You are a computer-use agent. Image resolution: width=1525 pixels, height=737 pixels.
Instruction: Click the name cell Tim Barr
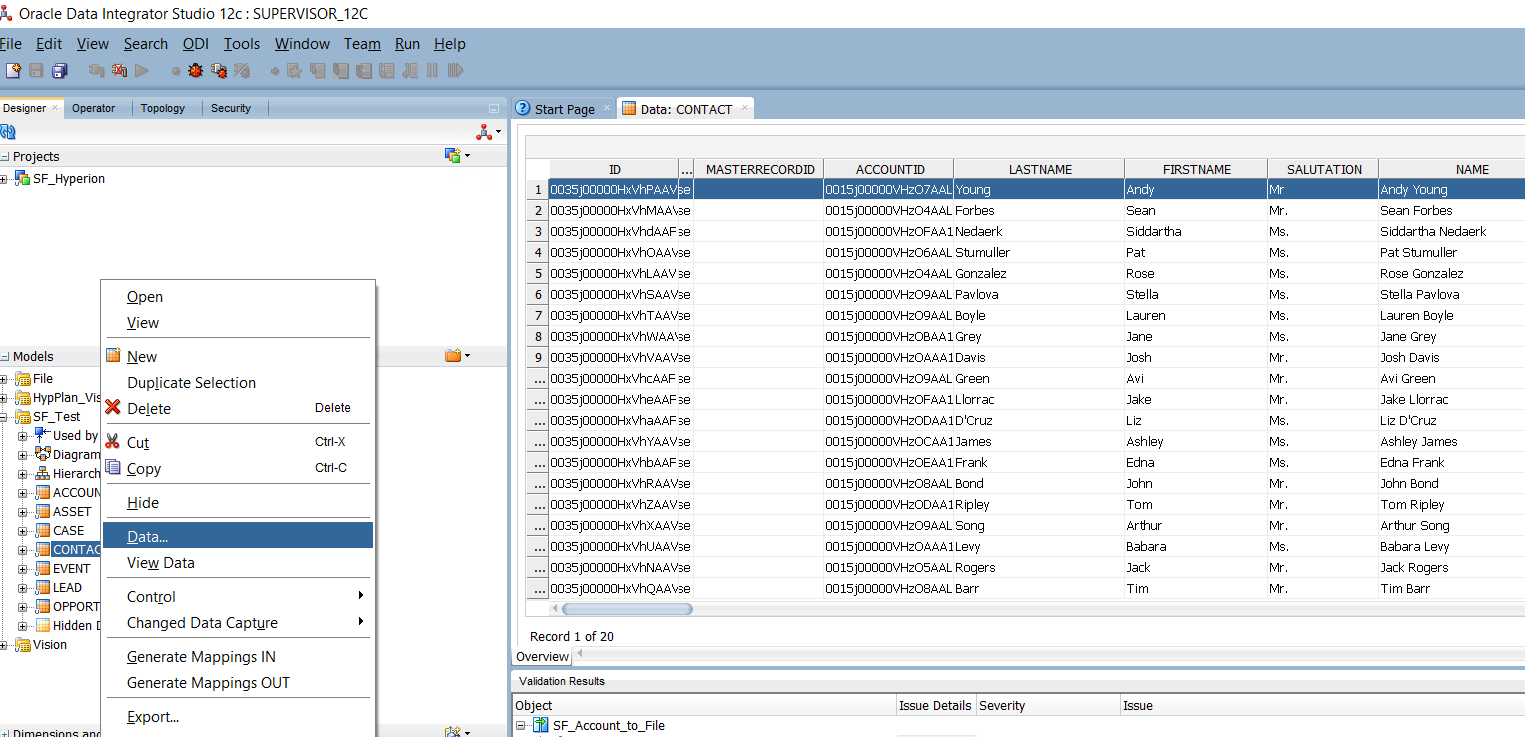[1452, 588]
